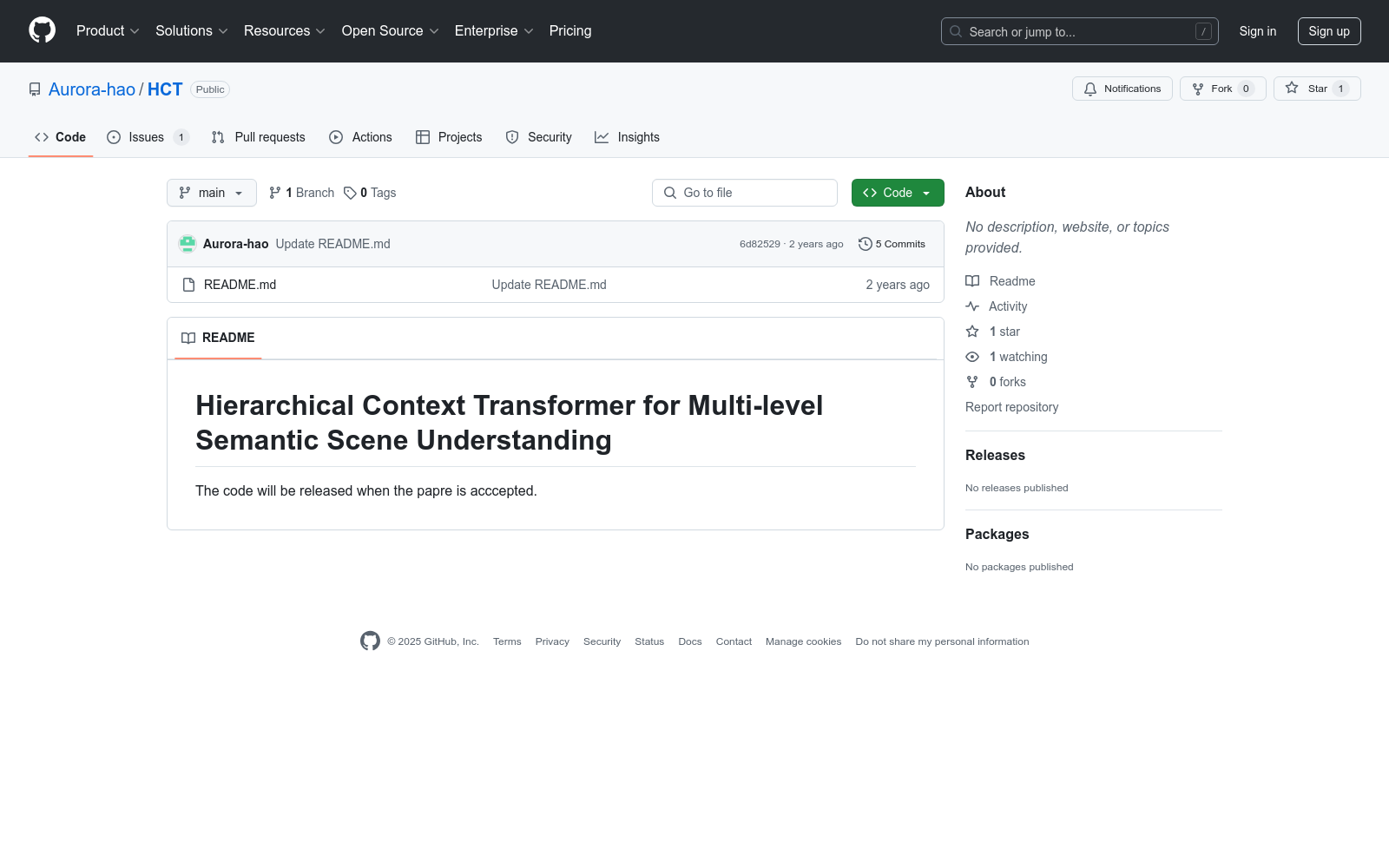This screenshot has width=1389, height=868.
Task: Click the 1 Branch link
Action: pyautogui.click(x=301, y=193)
